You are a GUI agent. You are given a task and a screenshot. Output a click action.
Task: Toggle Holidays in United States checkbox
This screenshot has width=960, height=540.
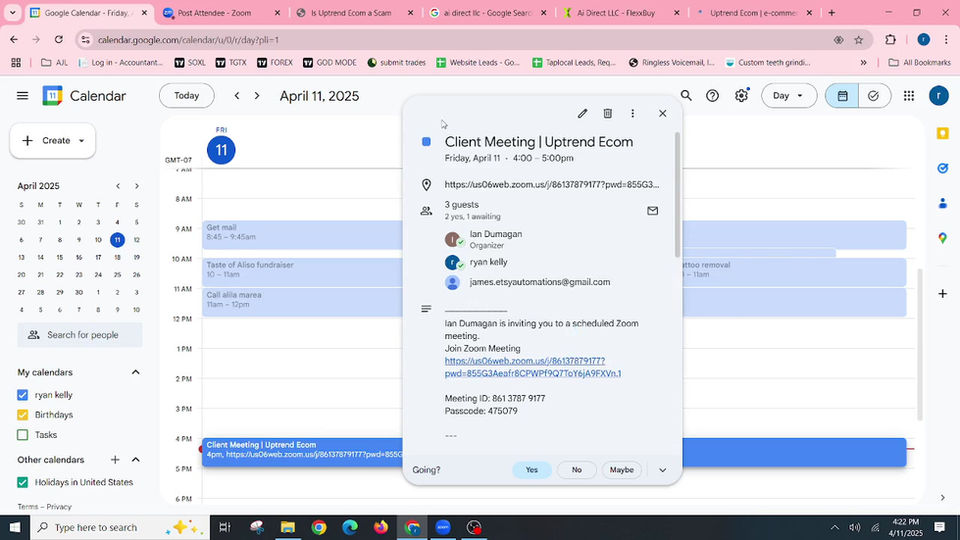point(23,482)
